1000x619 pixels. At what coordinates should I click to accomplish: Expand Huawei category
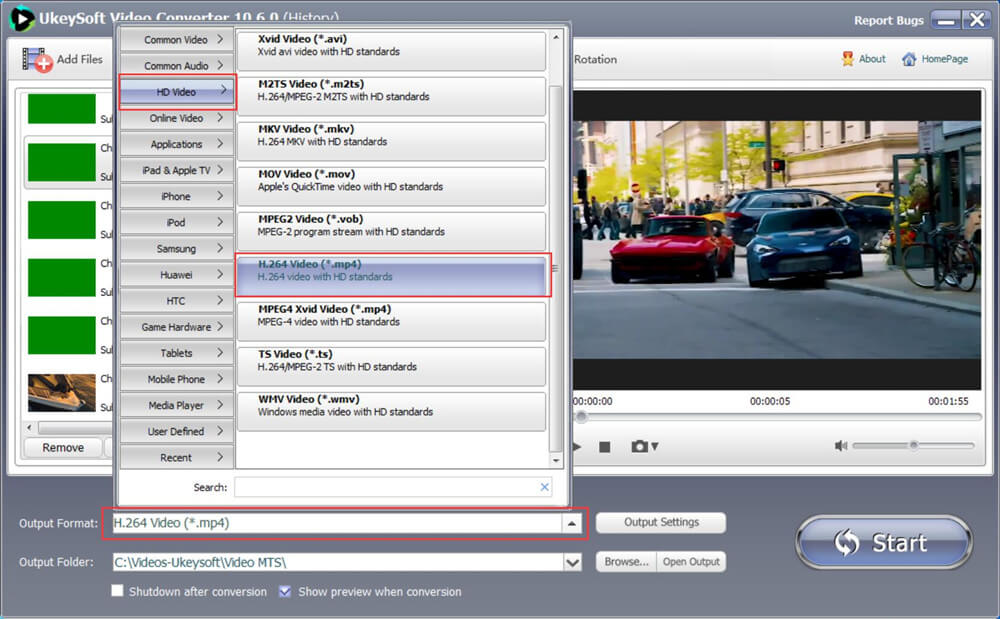click(x=176, y=275)
